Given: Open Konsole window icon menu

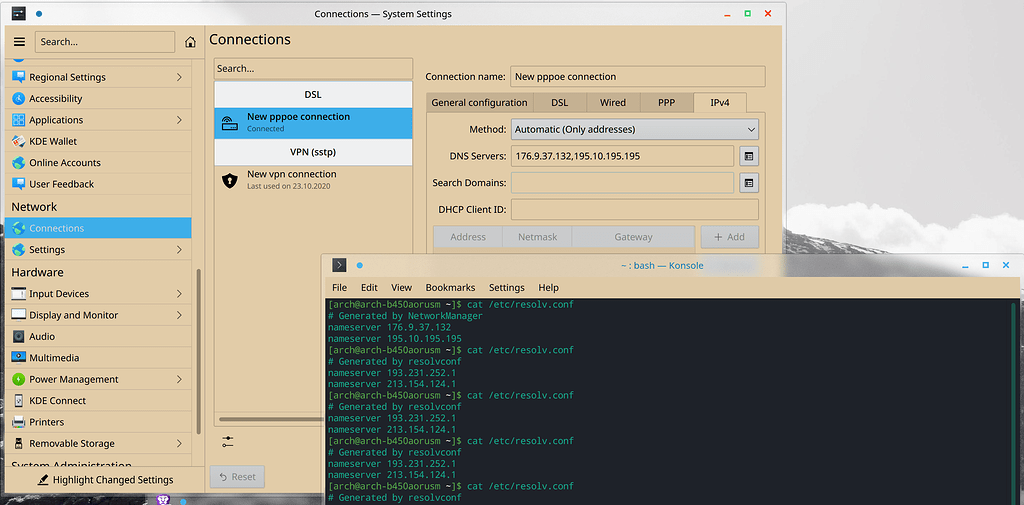Looking at the screenshot, I should (x=339, y=265).
